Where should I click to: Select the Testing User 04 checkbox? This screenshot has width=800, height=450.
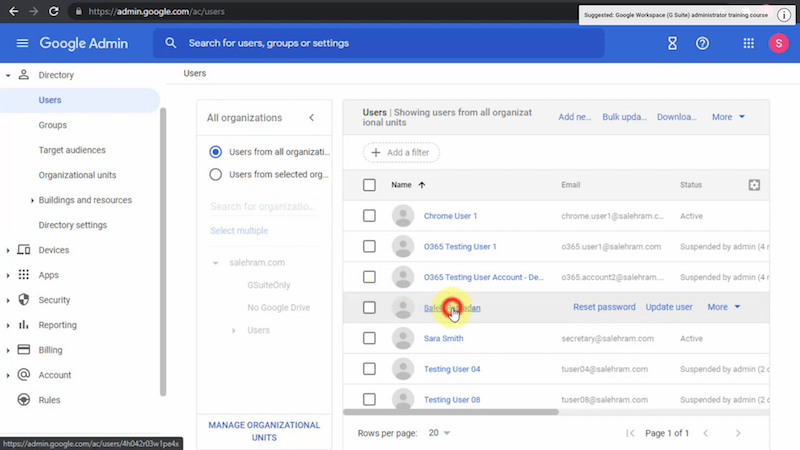(369, 369)
